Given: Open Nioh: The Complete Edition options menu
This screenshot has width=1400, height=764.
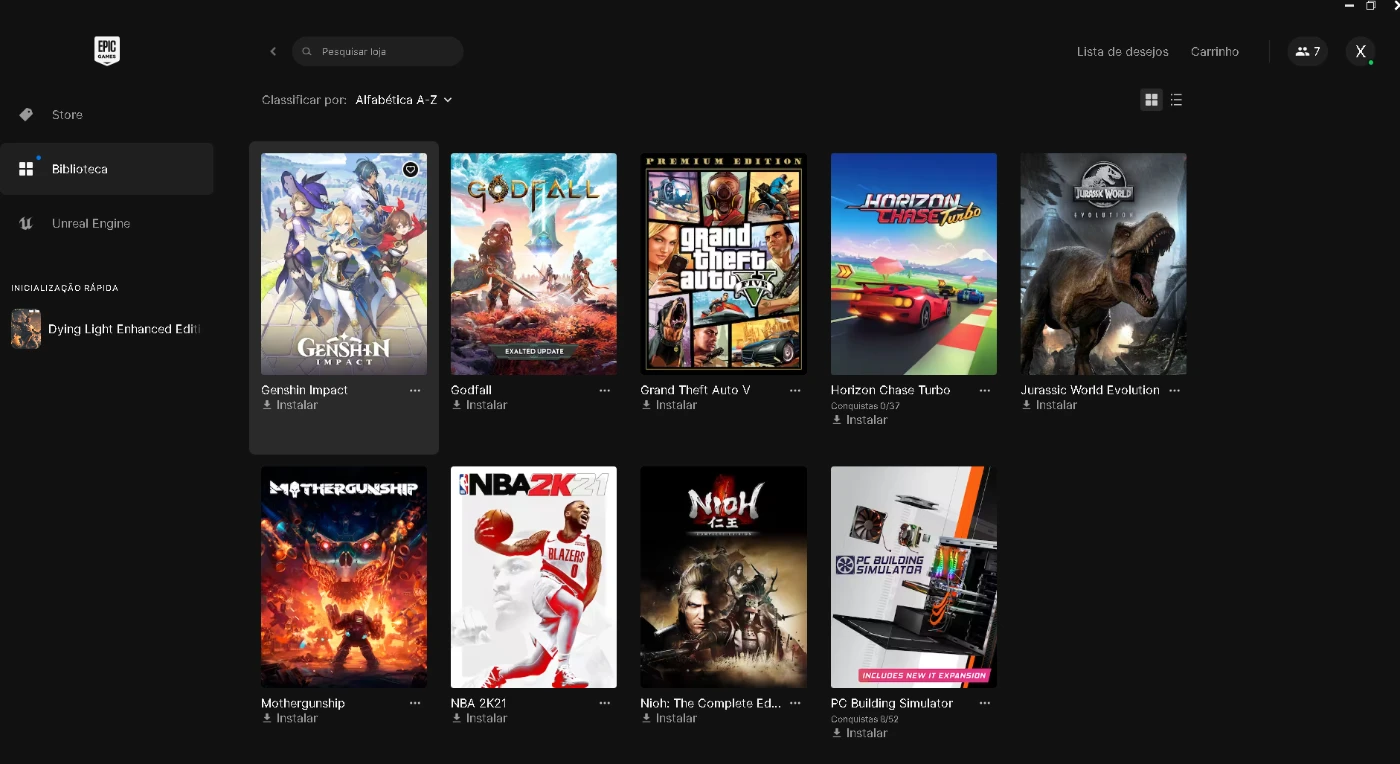Looking at the screenshot, I should 795,703.
